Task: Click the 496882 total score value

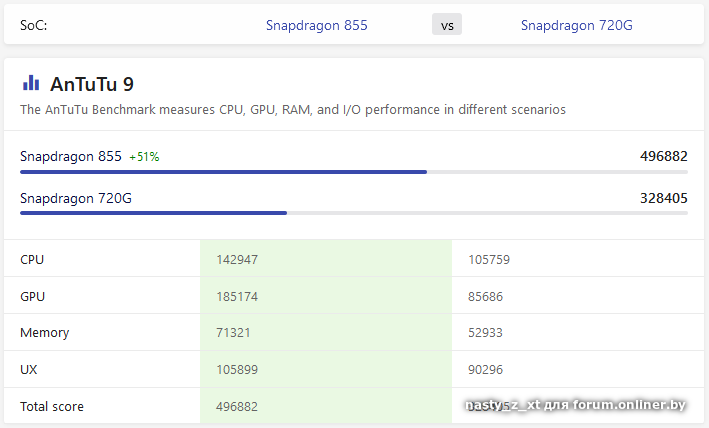Action: coord(663,156)
